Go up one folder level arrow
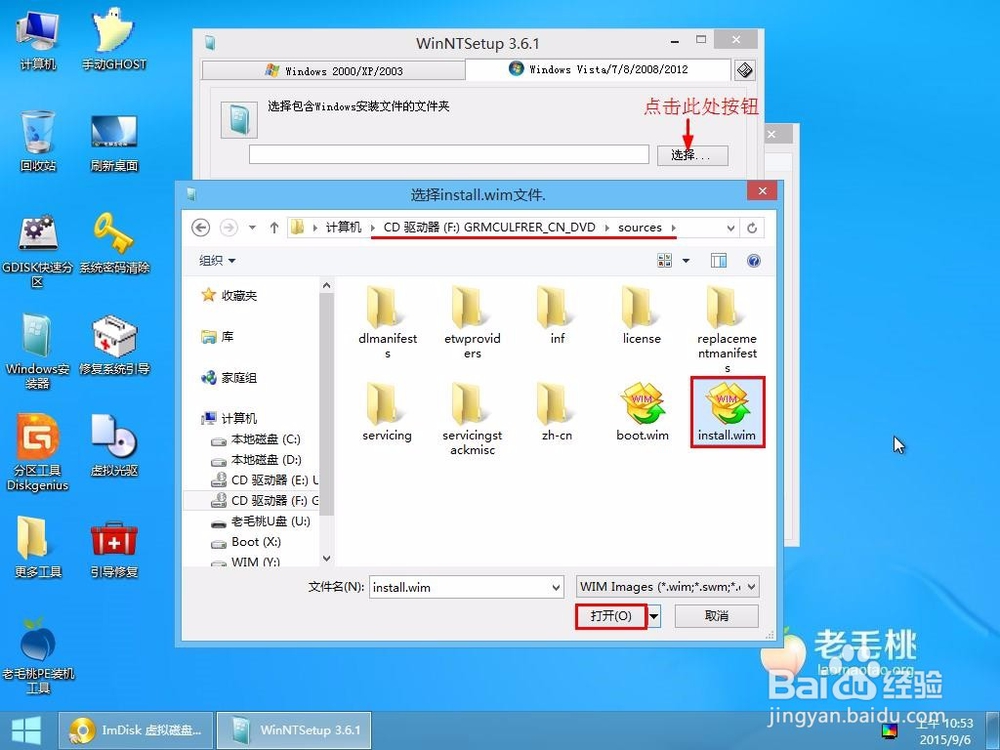Viewport: 1000px width, 750px height. [274, 228]
